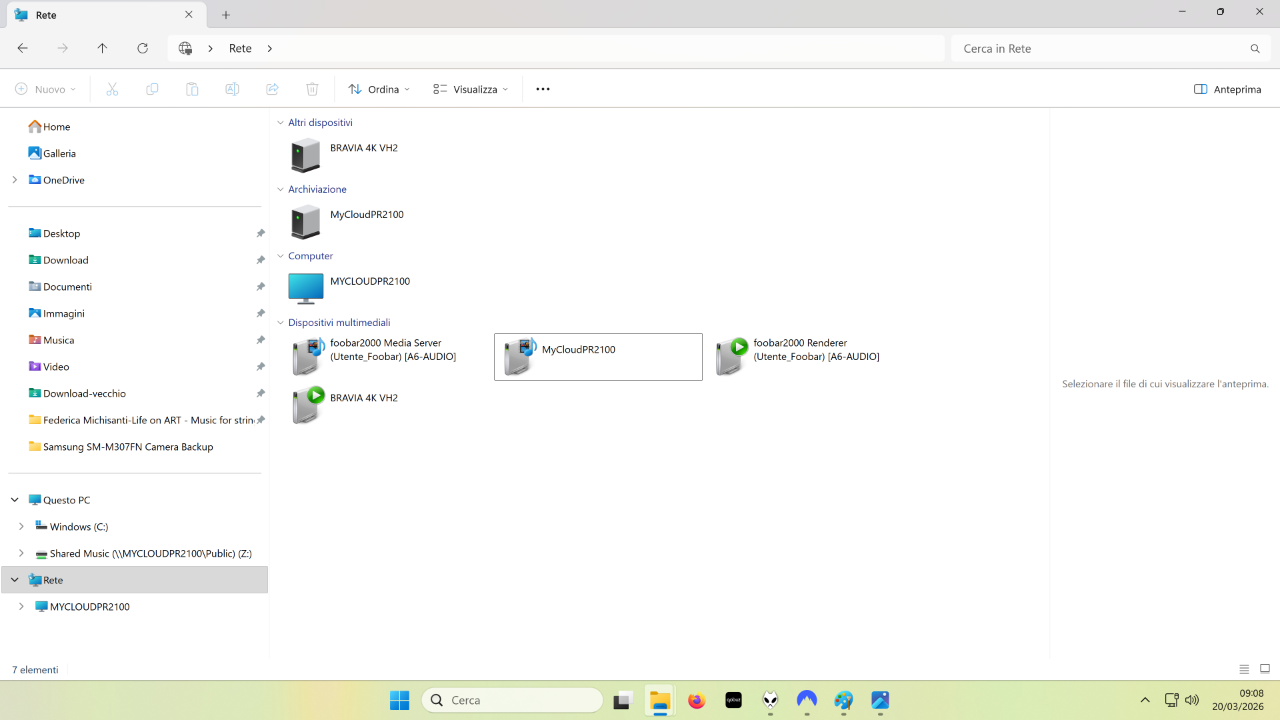Expand the Windows (C:) tree node
Viewport: 1280px width, 720px height.
[21, 526]
